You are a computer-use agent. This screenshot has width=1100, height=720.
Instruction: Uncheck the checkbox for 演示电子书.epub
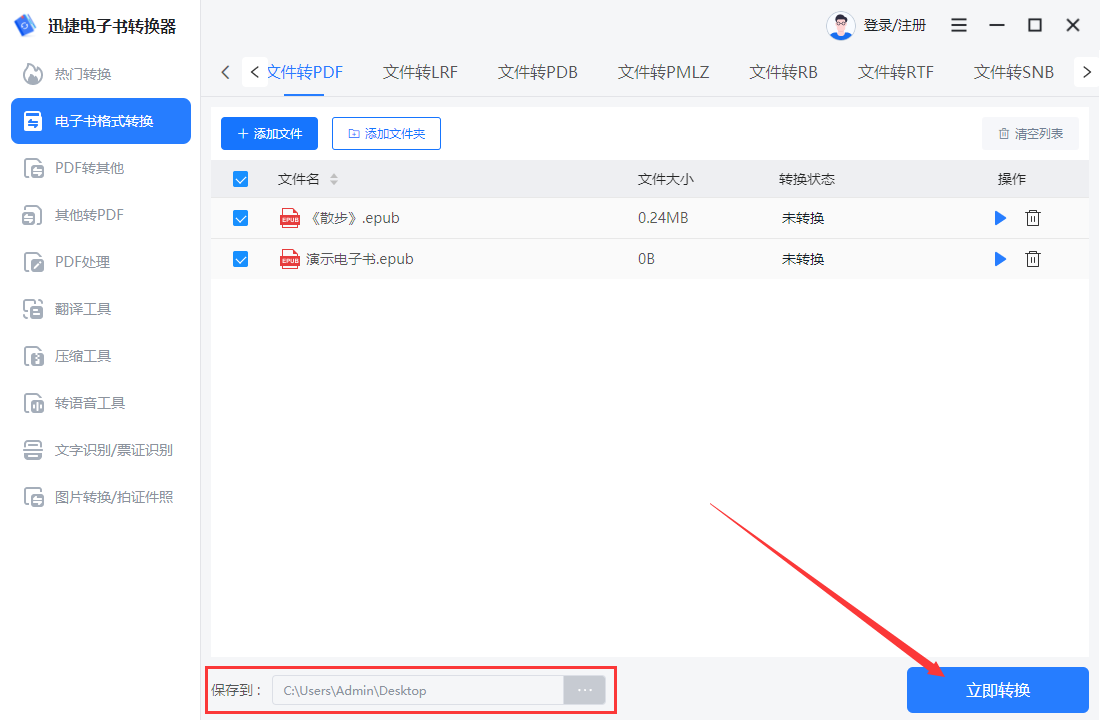(240, 258)
